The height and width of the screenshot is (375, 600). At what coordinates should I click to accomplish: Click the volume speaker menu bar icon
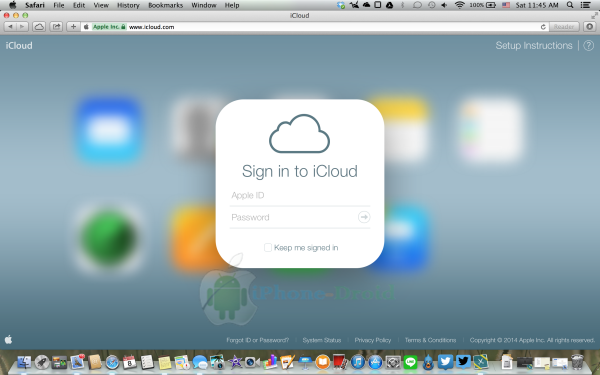click(444, 5)
